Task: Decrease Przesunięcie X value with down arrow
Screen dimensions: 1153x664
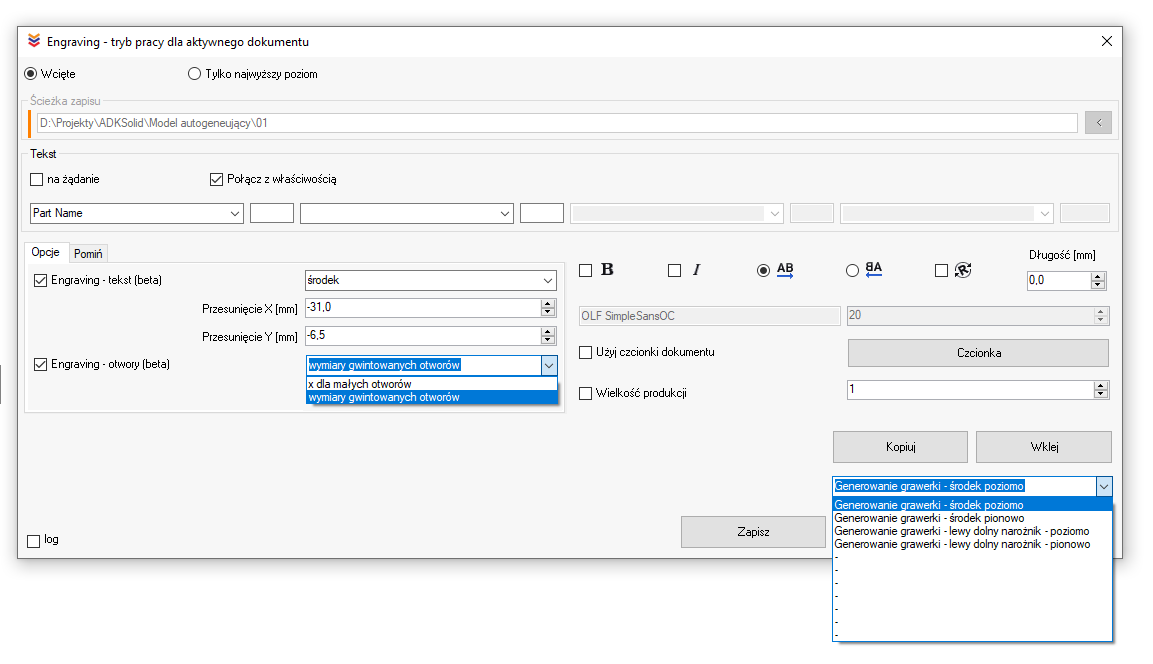Action: tap(547, 312)
